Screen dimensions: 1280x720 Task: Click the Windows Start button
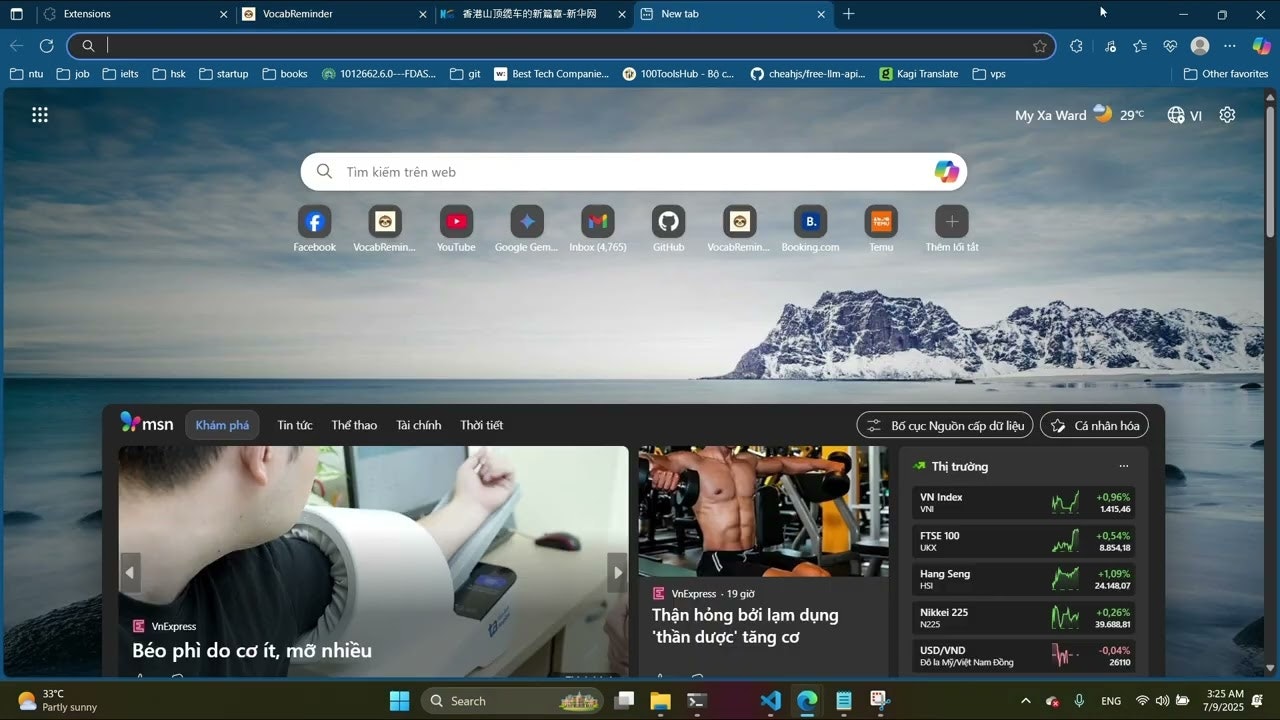coord(399,701)
